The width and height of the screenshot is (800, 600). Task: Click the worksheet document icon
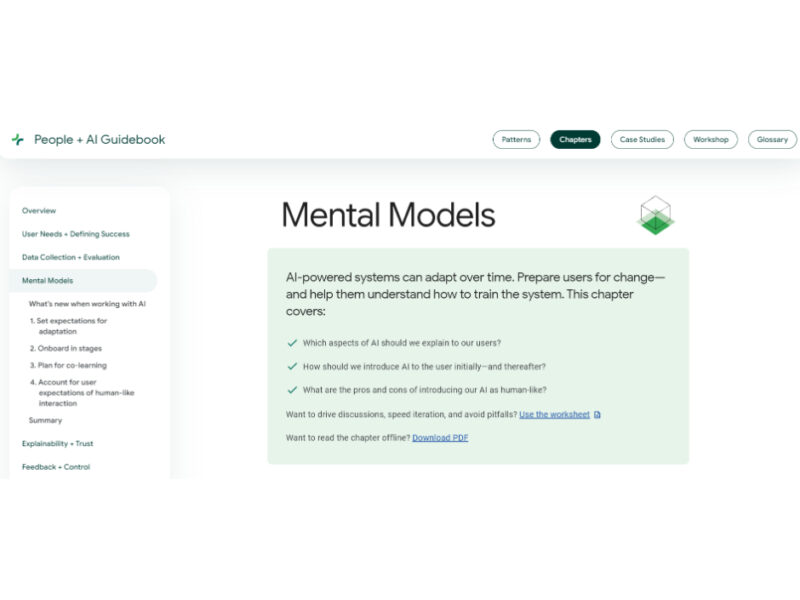[x=597, y=414]
